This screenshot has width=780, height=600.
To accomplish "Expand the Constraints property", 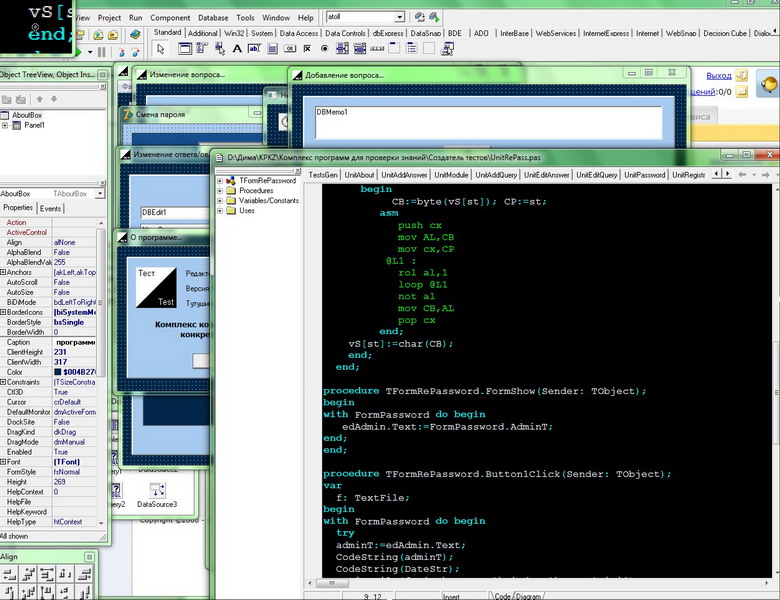I will 3,382.
